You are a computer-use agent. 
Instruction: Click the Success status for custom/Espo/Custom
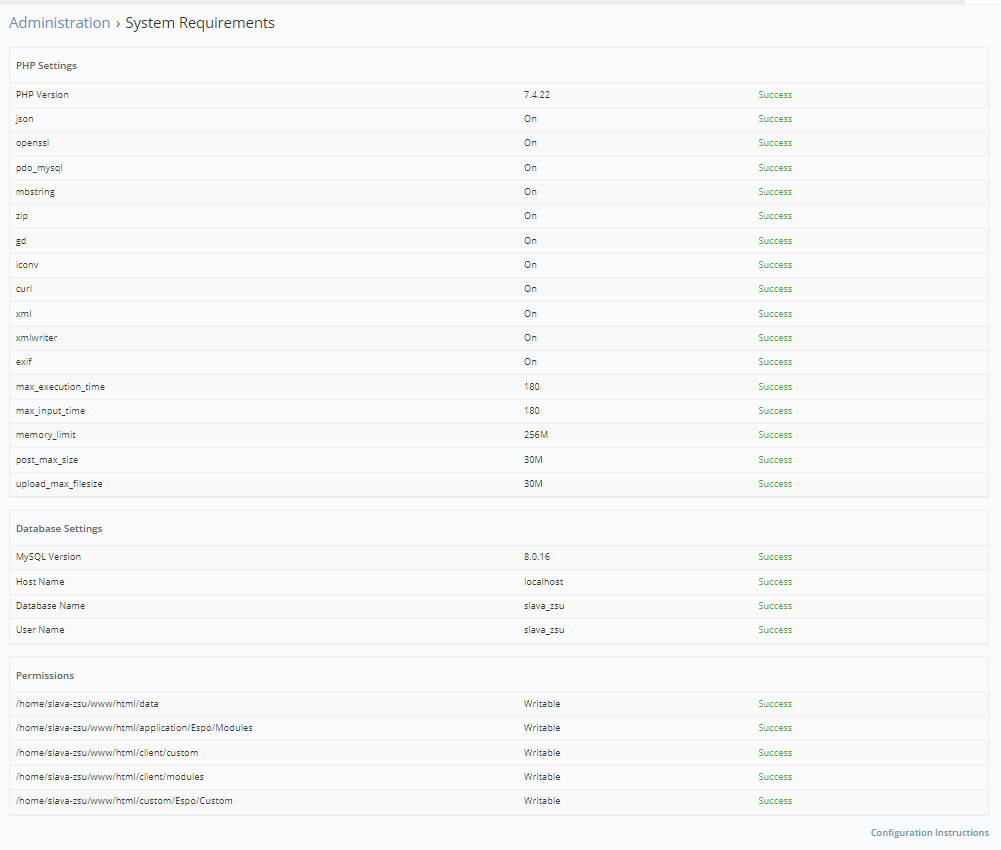point(775,801)
